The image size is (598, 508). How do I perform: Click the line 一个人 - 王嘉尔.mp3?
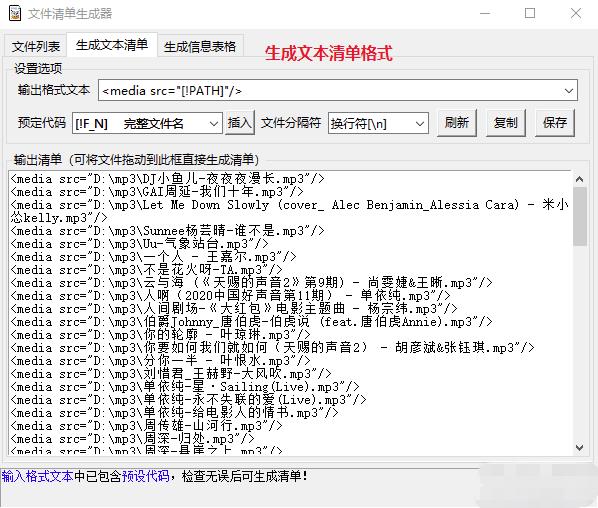153,256
